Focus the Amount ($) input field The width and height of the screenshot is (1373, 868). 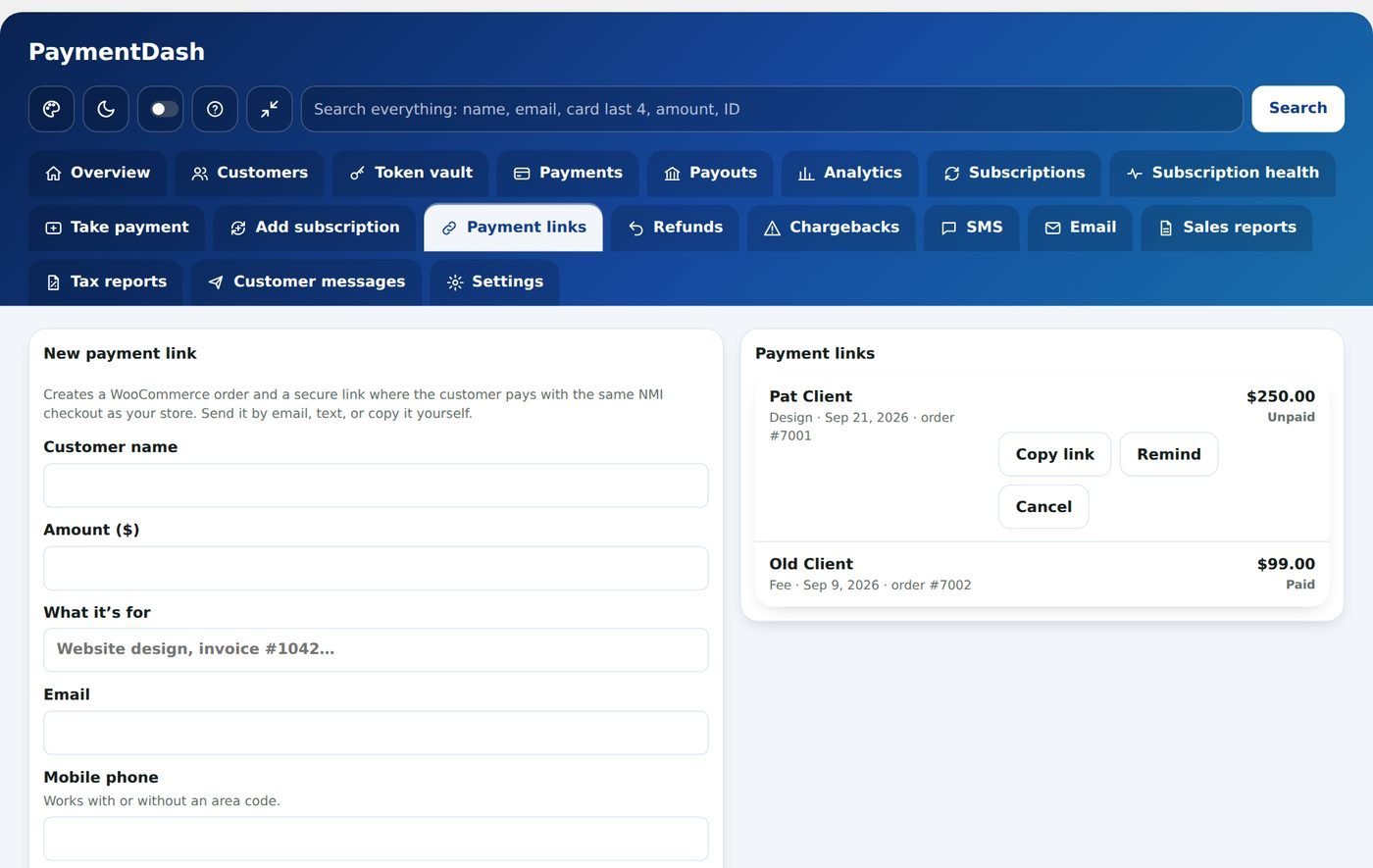point(376,568)
